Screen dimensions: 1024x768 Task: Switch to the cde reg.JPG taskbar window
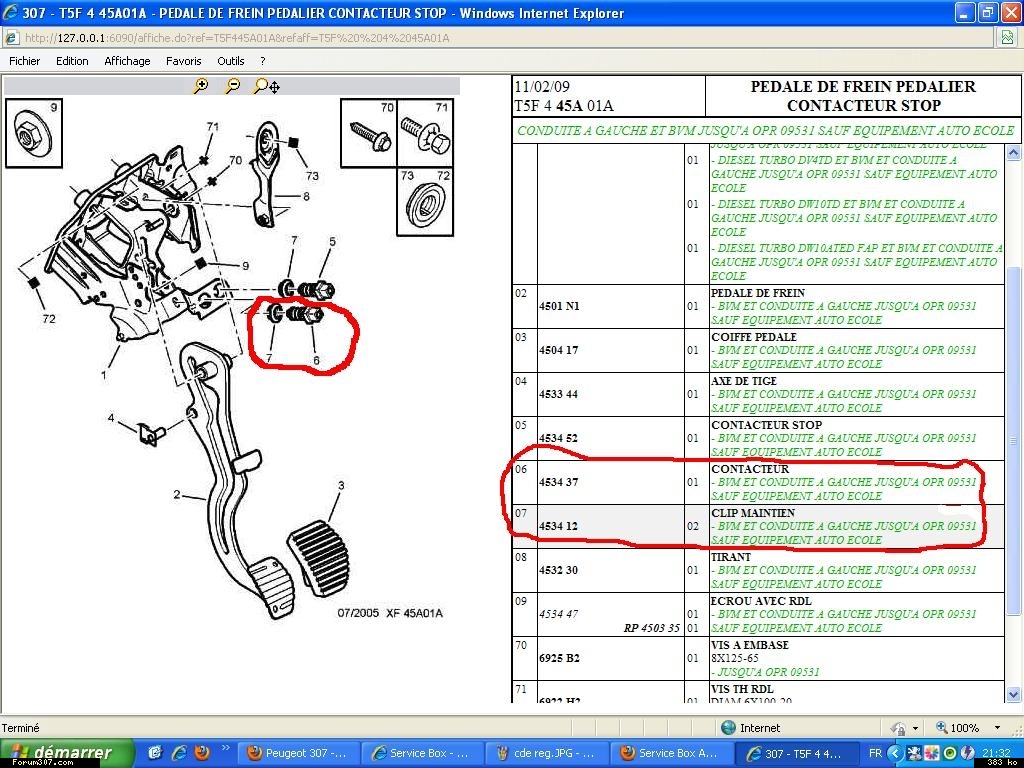pyautogui.click(x=545, y=753)
